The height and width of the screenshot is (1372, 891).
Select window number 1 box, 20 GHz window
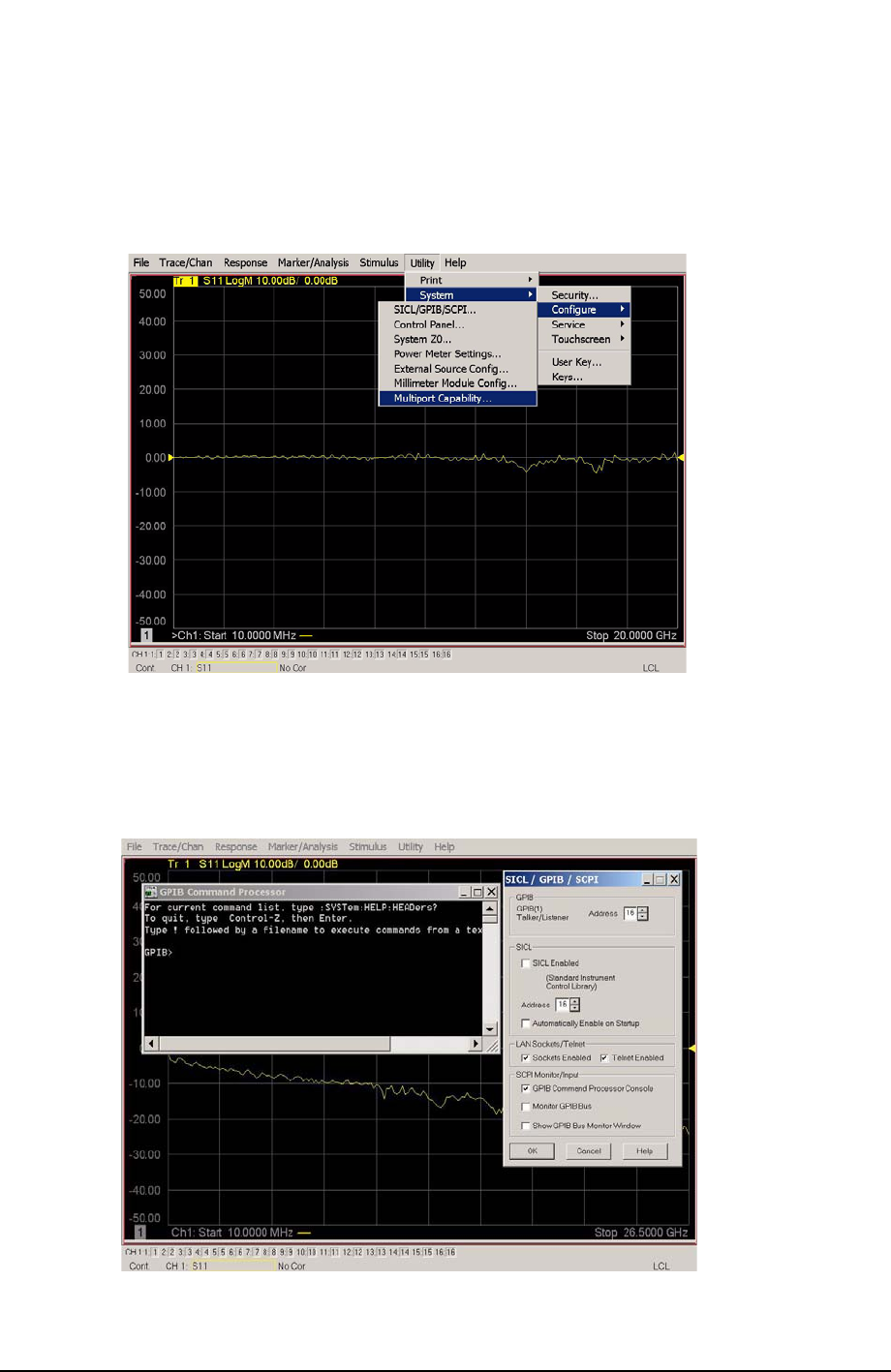pos(146,635)
